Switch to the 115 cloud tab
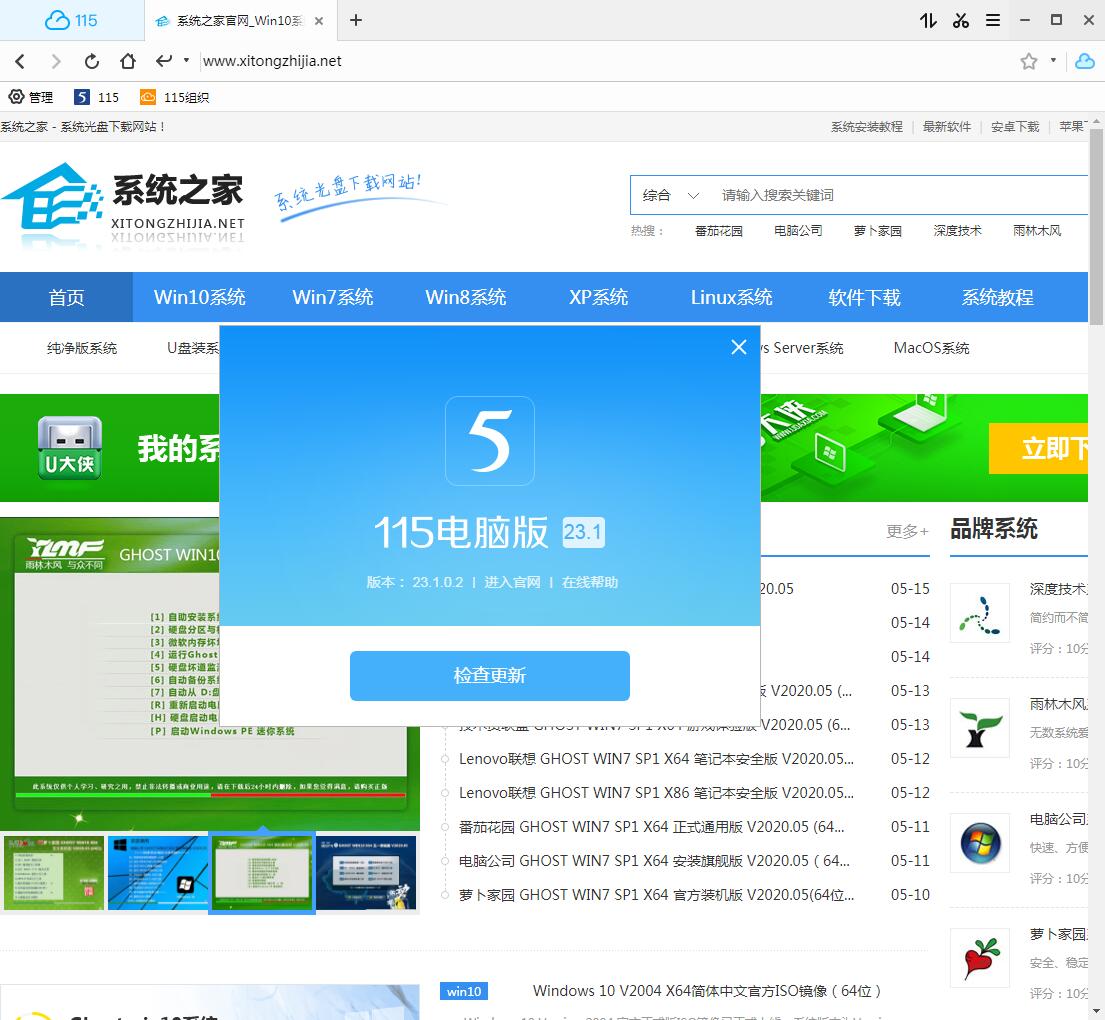 (72, 20)
